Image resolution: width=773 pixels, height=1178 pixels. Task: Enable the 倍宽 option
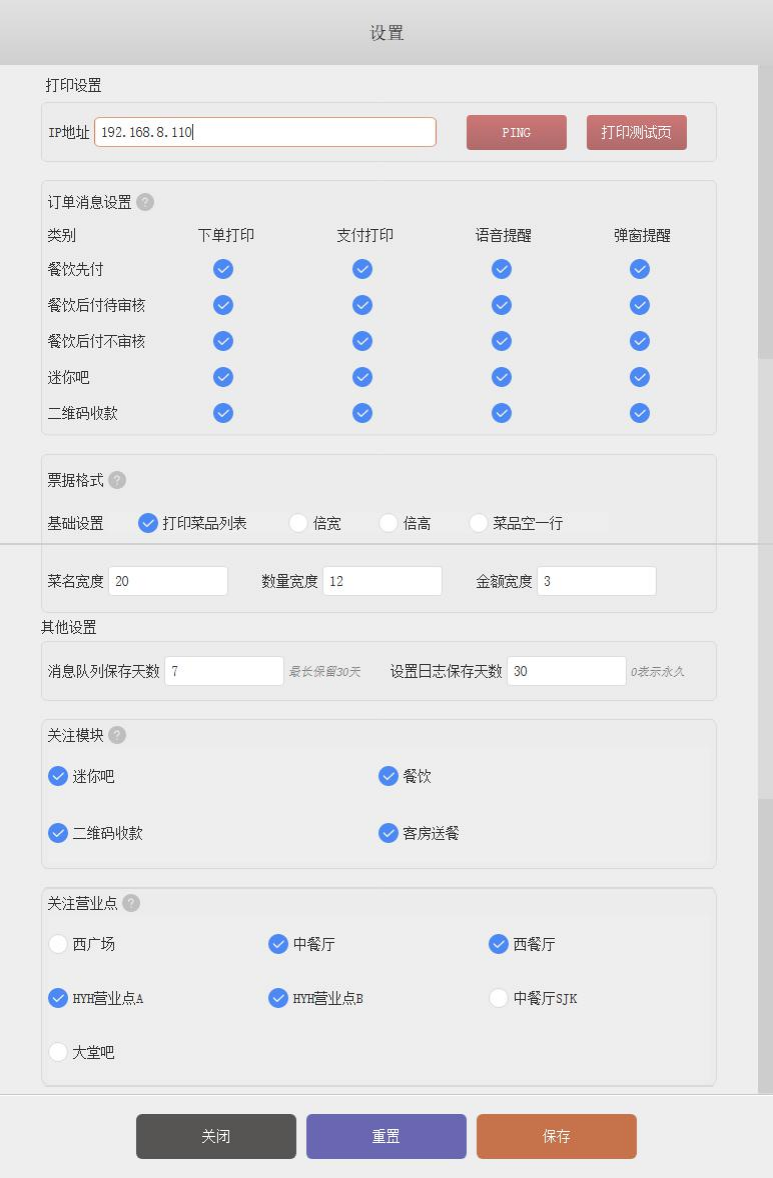298,523
